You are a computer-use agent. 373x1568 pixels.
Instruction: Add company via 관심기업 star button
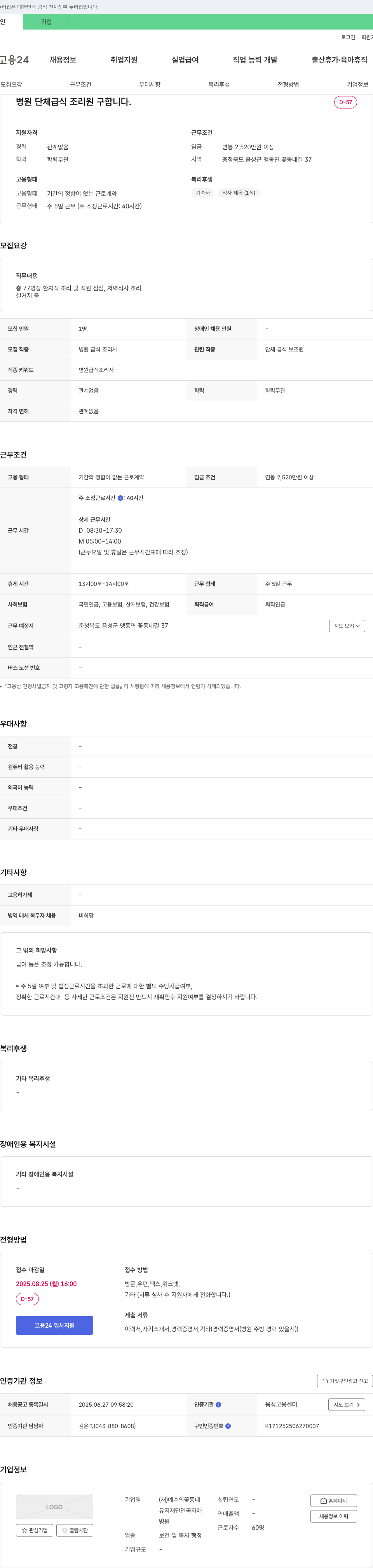pos(35,1530)
